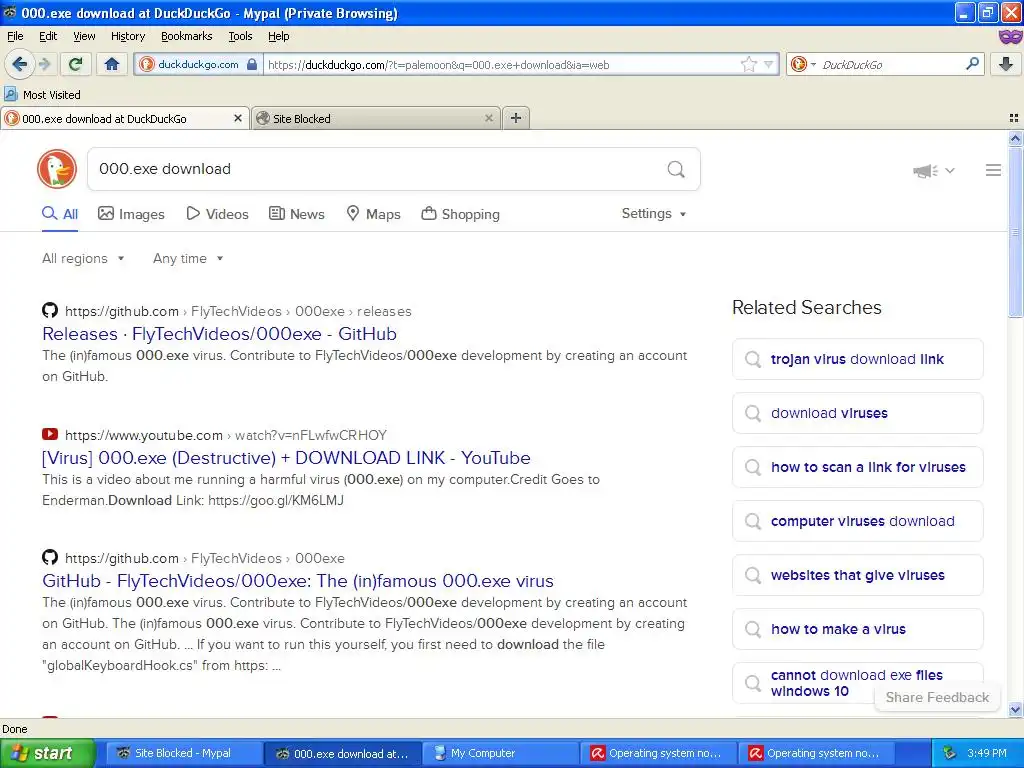1024x768 pixels.
Task: Click the GitHub favicon of the releases result
Action: [x=50, y=310]
